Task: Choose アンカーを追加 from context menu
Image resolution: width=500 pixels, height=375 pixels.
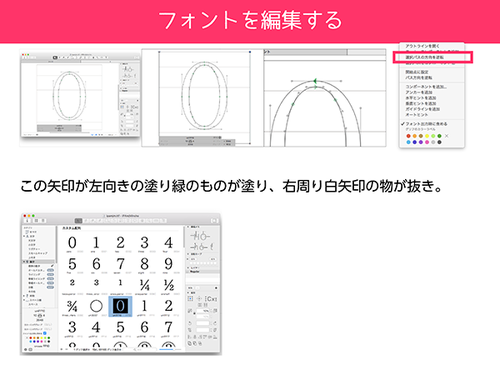Action: pyautogui.click(x=419, y=92)
